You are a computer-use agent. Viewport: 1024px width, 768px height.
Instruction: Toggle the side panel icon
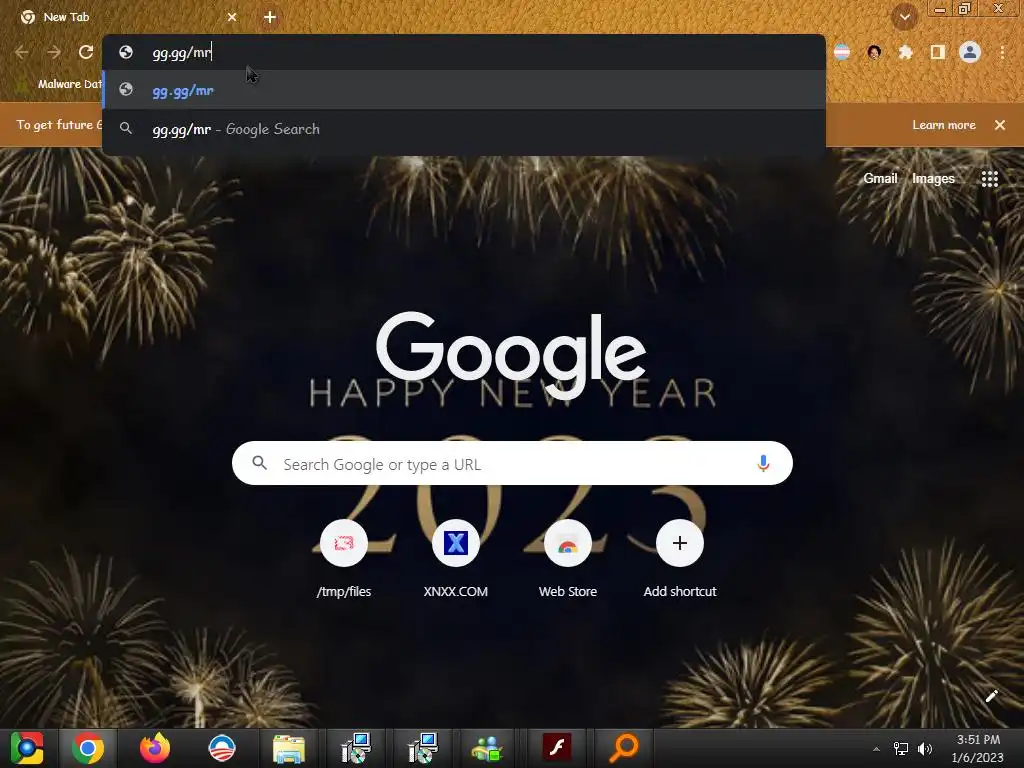pos(938,52)
